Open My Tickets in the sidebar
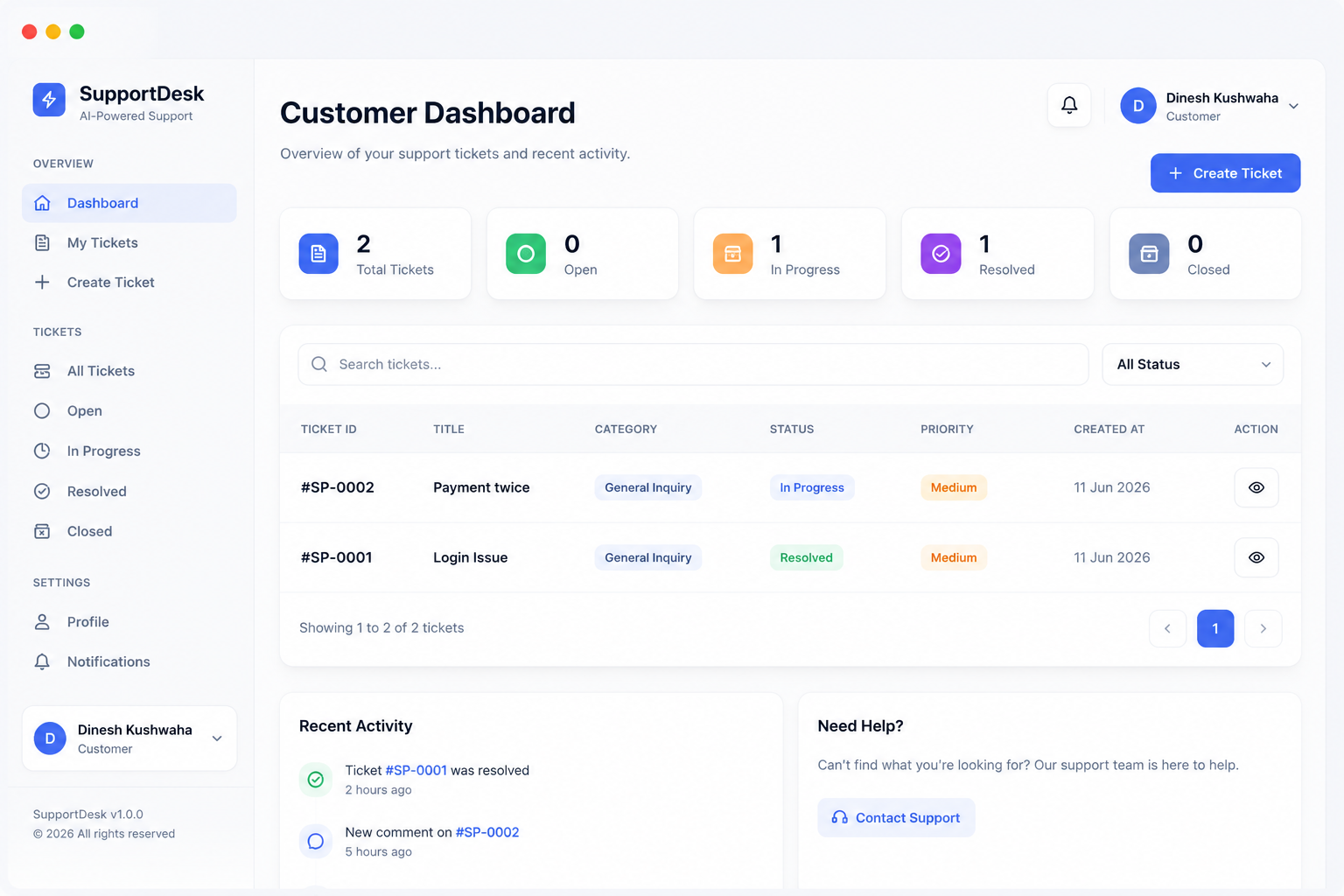This screenshot has height=896, width=1344. tap(129, 243)
